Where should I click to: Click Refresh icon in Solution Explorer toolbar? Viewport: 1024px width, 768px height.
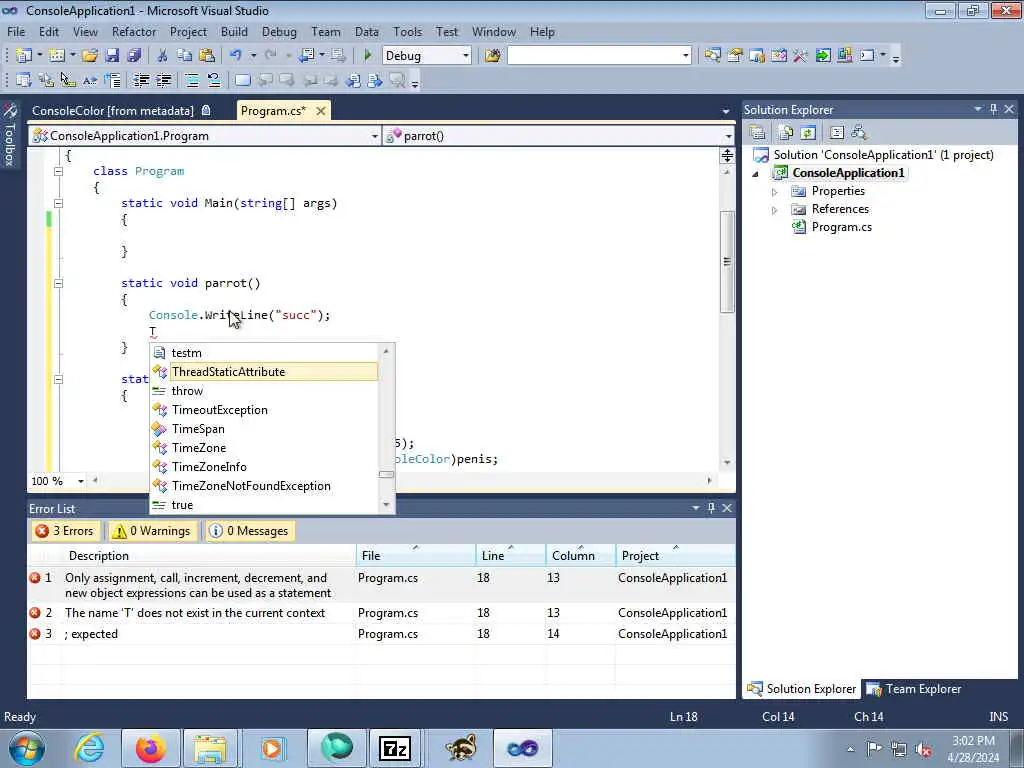pos(808,133)
